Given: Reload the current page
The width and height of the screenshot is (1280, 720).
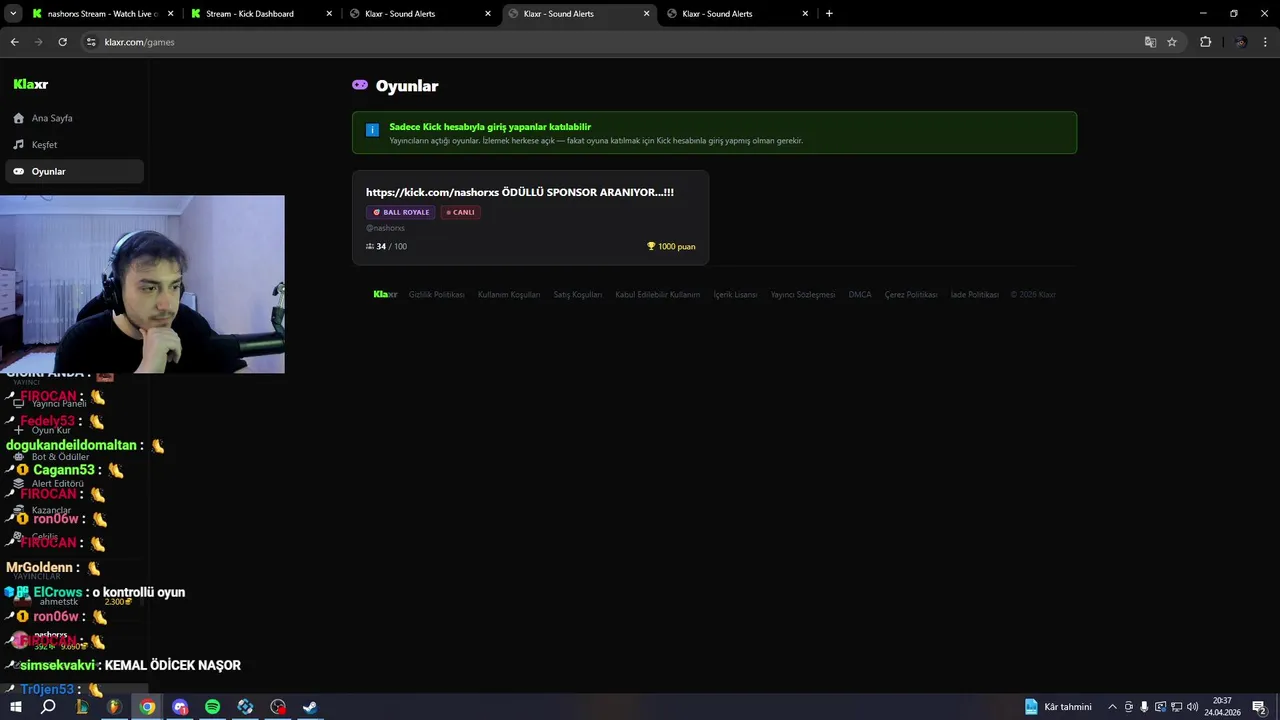Looking at the screenshot, I should point(62,42).
